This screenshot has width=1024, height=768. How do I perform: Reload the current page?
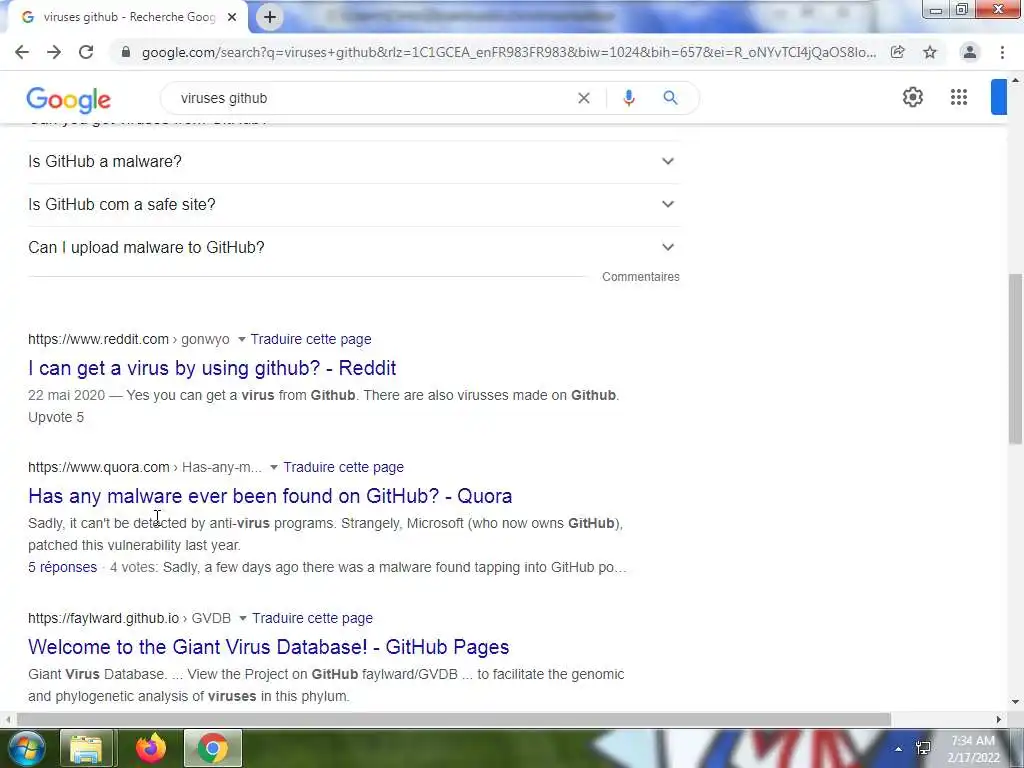[x=86, y=52]
